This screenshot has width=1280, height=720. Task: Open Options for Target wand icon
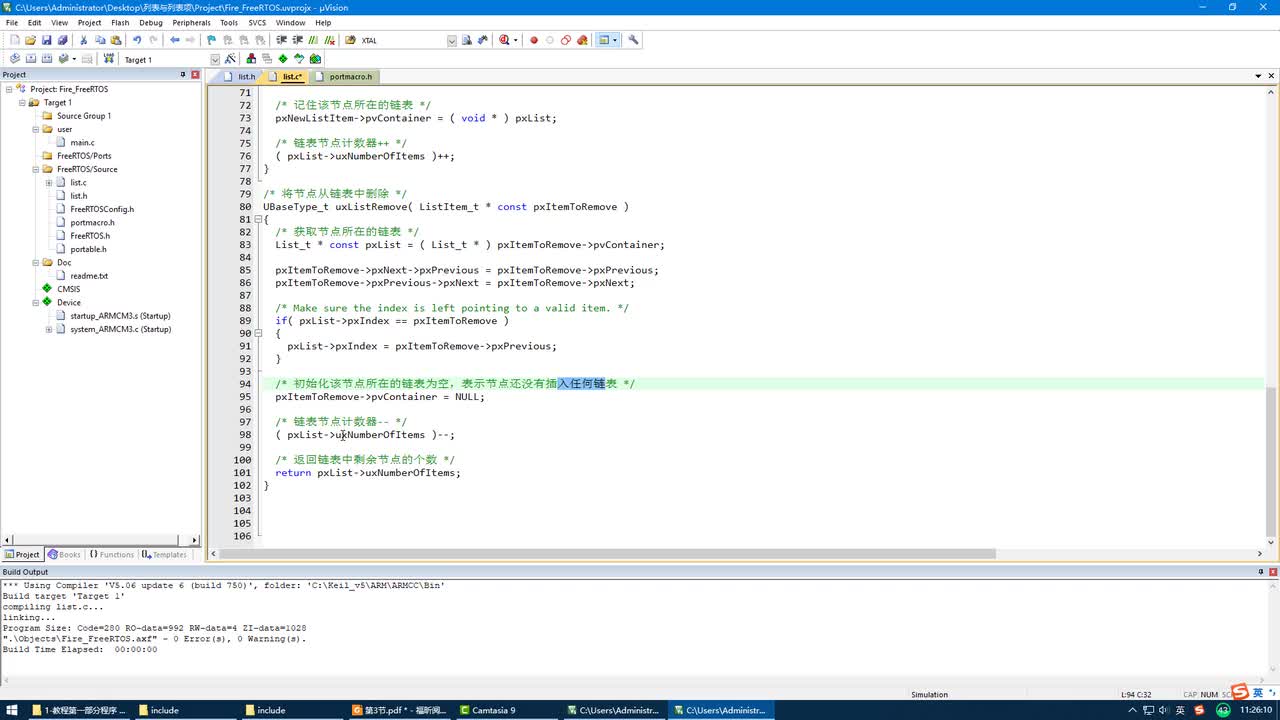click(x=230, y=59)
